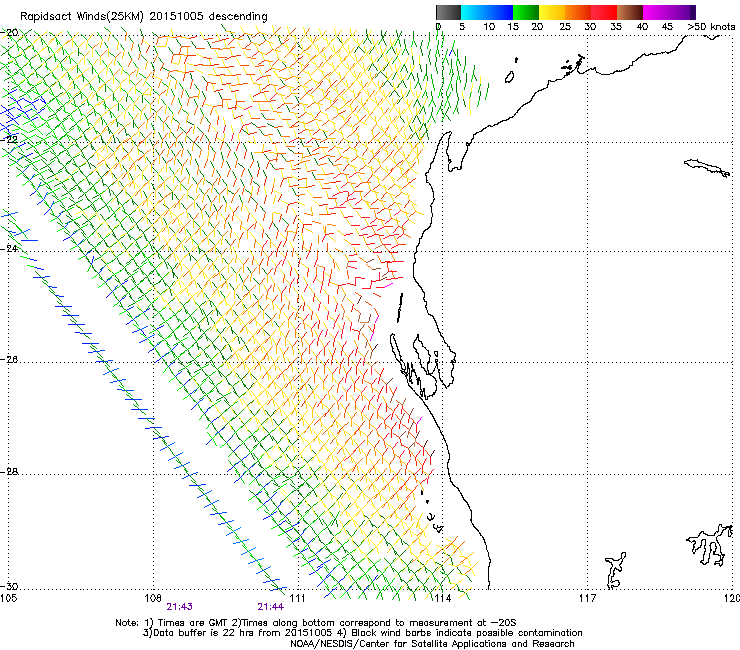Viewport: 740px width, 650px height.
Task: Click the yellow 20-25 knots legend band
Action: pos(552,12)
